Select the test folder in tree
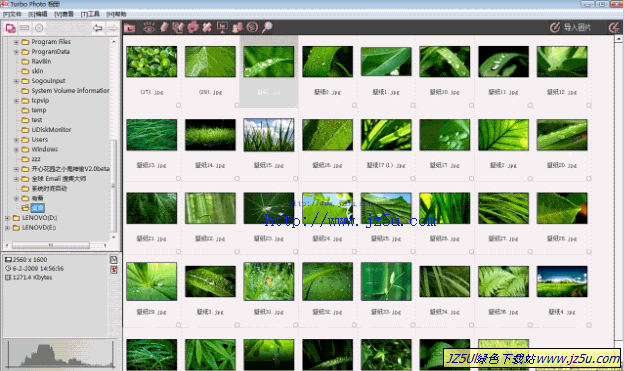 tap(37, 120)
